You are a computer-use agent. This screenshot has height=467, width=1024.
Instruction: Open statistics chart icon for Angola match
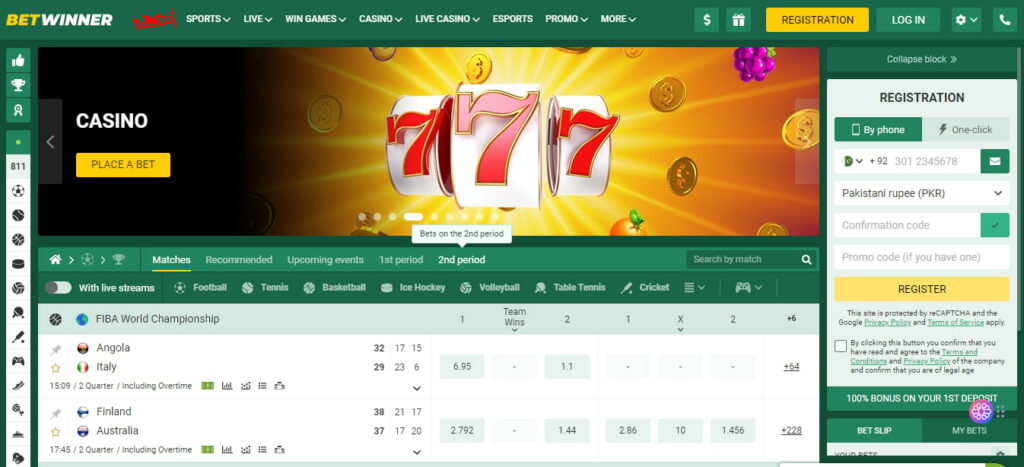pyautogui.click(x=227, y=386)
